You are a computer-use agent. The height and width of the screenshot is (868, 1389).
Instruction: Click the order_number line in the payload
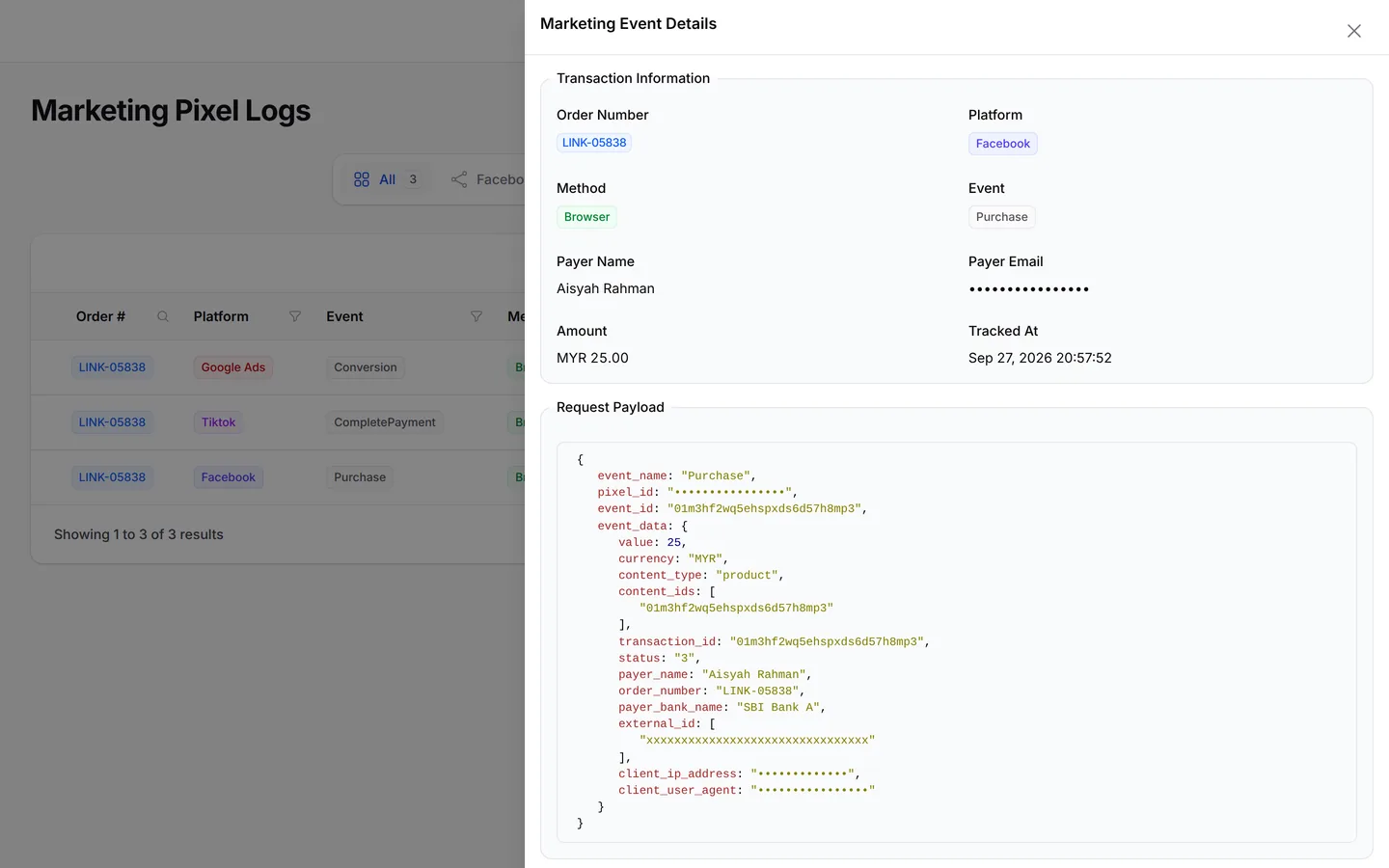712,692
